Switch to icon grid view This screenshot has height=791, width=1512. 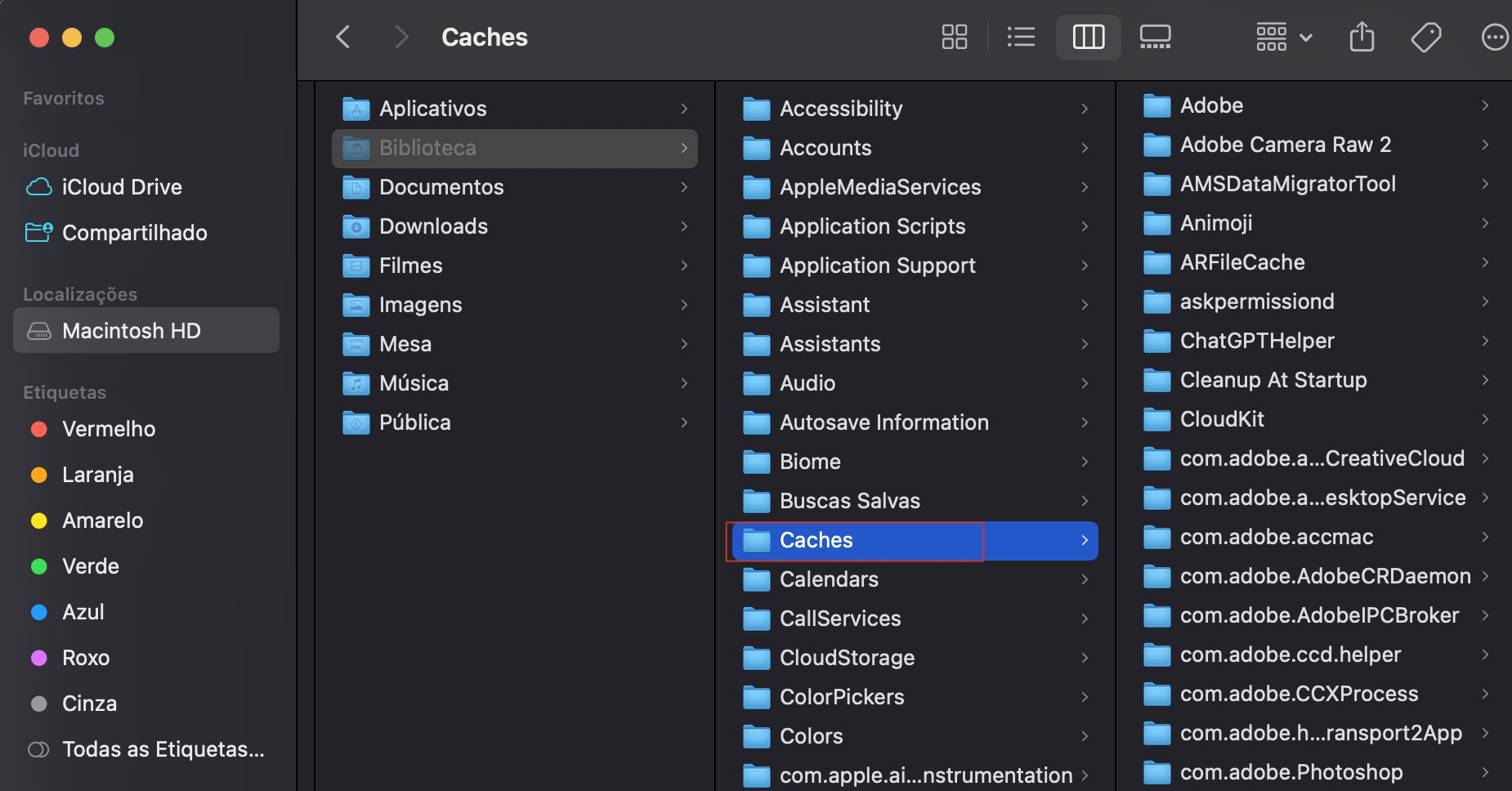(954, 38)
